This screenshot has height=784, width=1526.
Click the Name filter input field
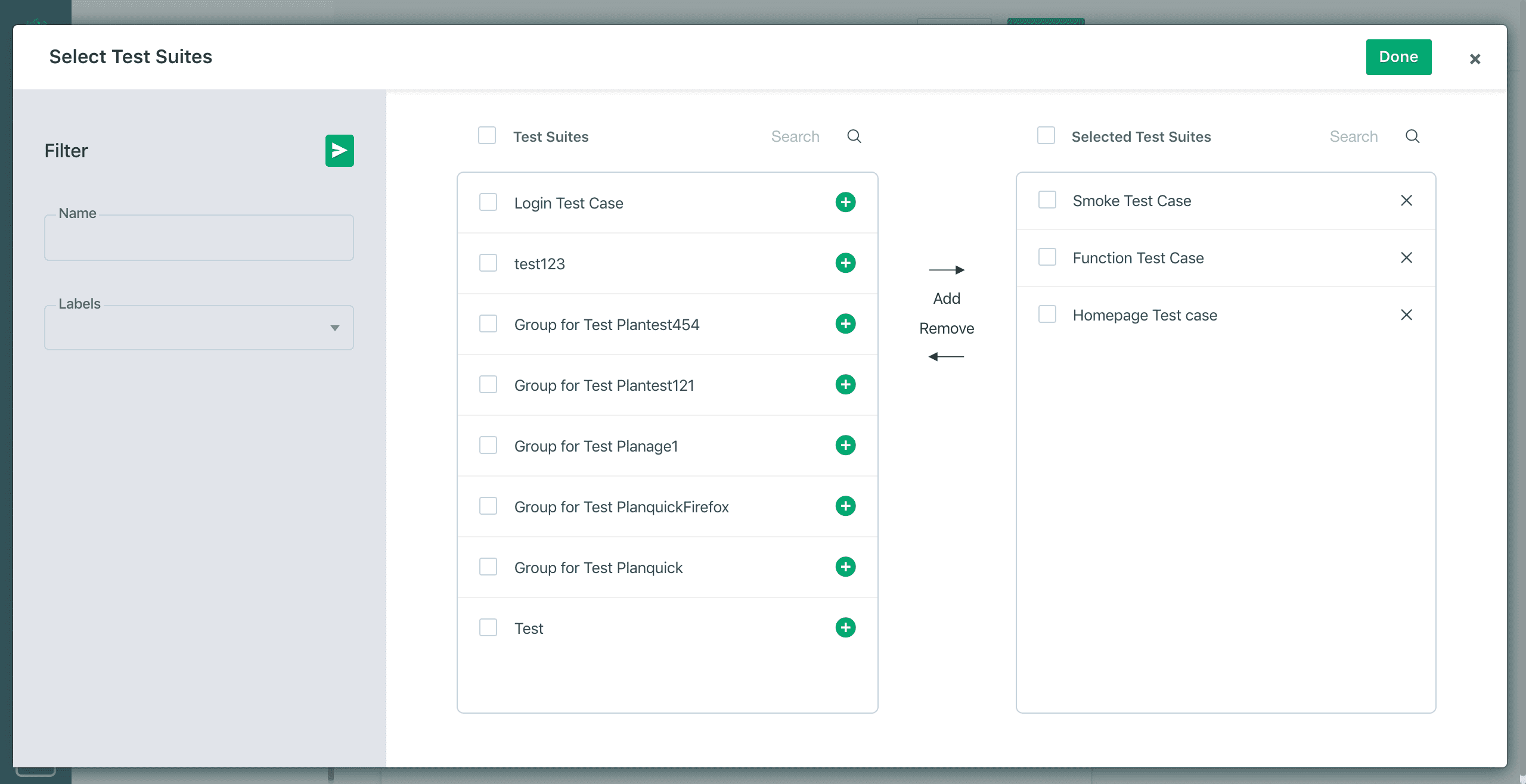[198, 237]
